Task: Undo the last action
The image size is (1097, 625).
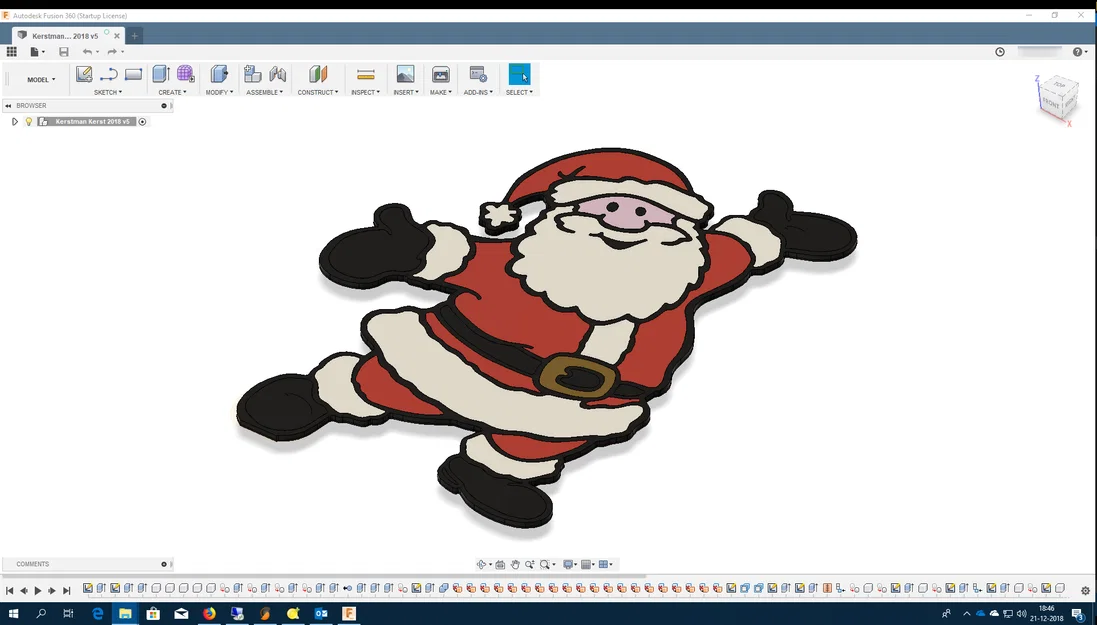Action: pos(87,52)
